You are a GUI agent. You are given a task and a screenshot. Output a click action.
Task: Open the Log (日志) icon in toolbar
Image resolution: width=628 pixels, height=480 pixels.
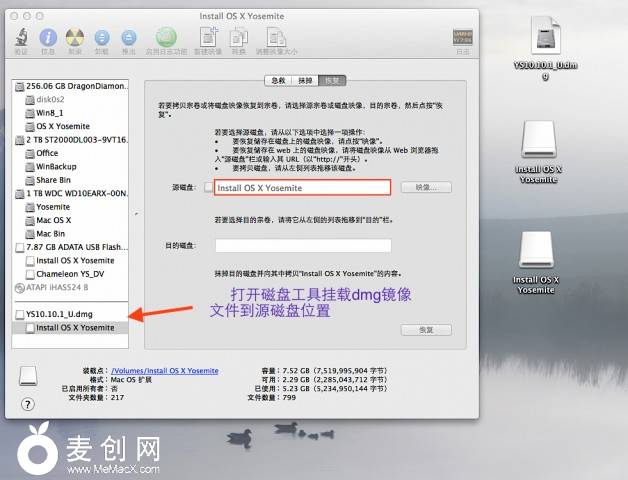461,38
